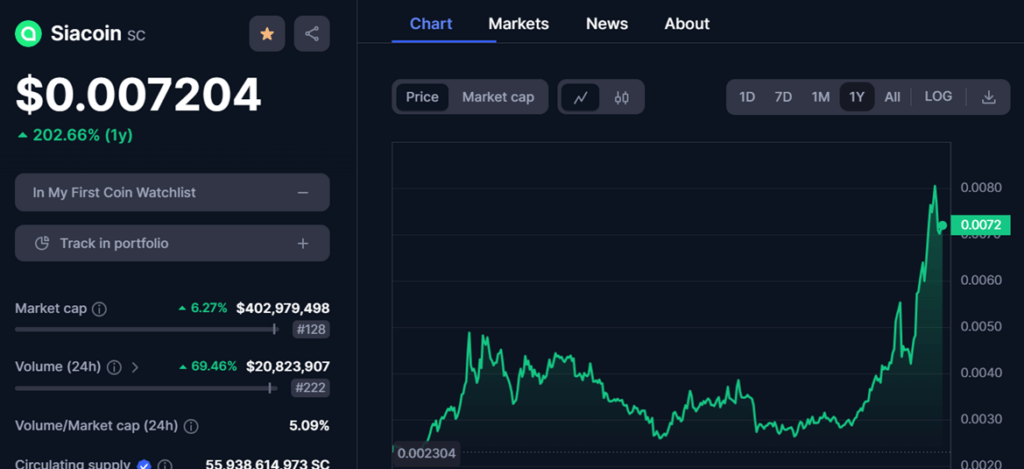Screen dimensions: 1024x469
Task: Click Circulating supply verified badge icon
Action: click(x=144, y=465)
